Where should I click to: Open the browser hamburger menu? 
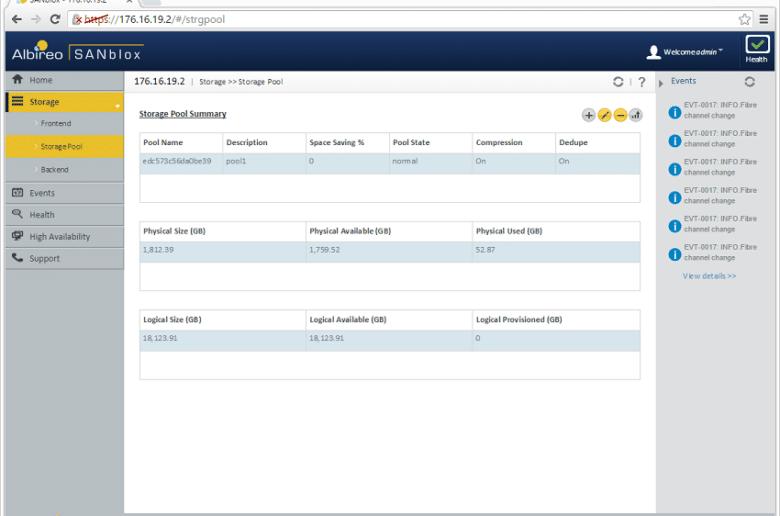(x=764, y=19)
